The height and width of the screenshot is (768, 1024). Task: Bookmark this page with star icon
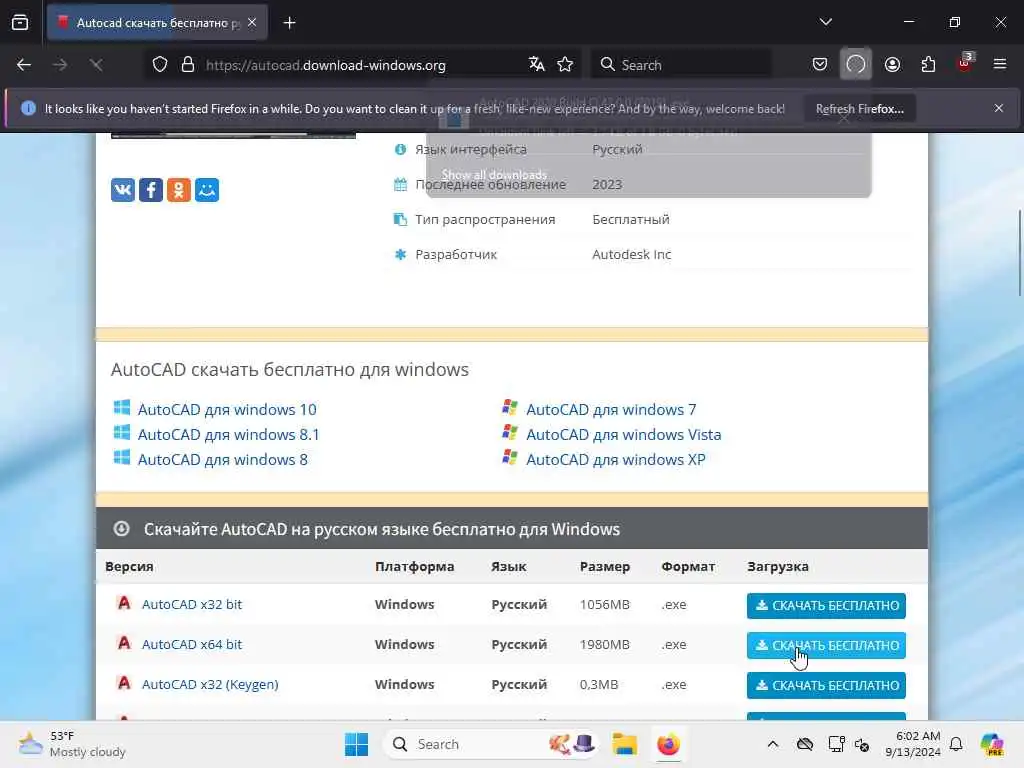click(565, 65)
